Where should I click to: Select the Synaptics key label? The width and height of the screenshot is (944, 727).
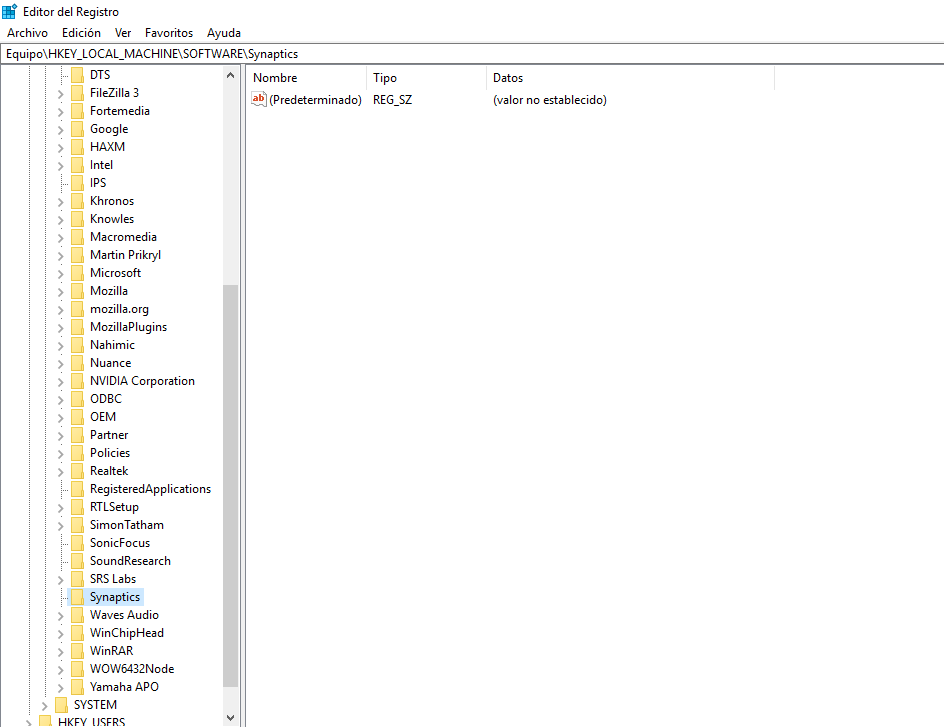115,597
